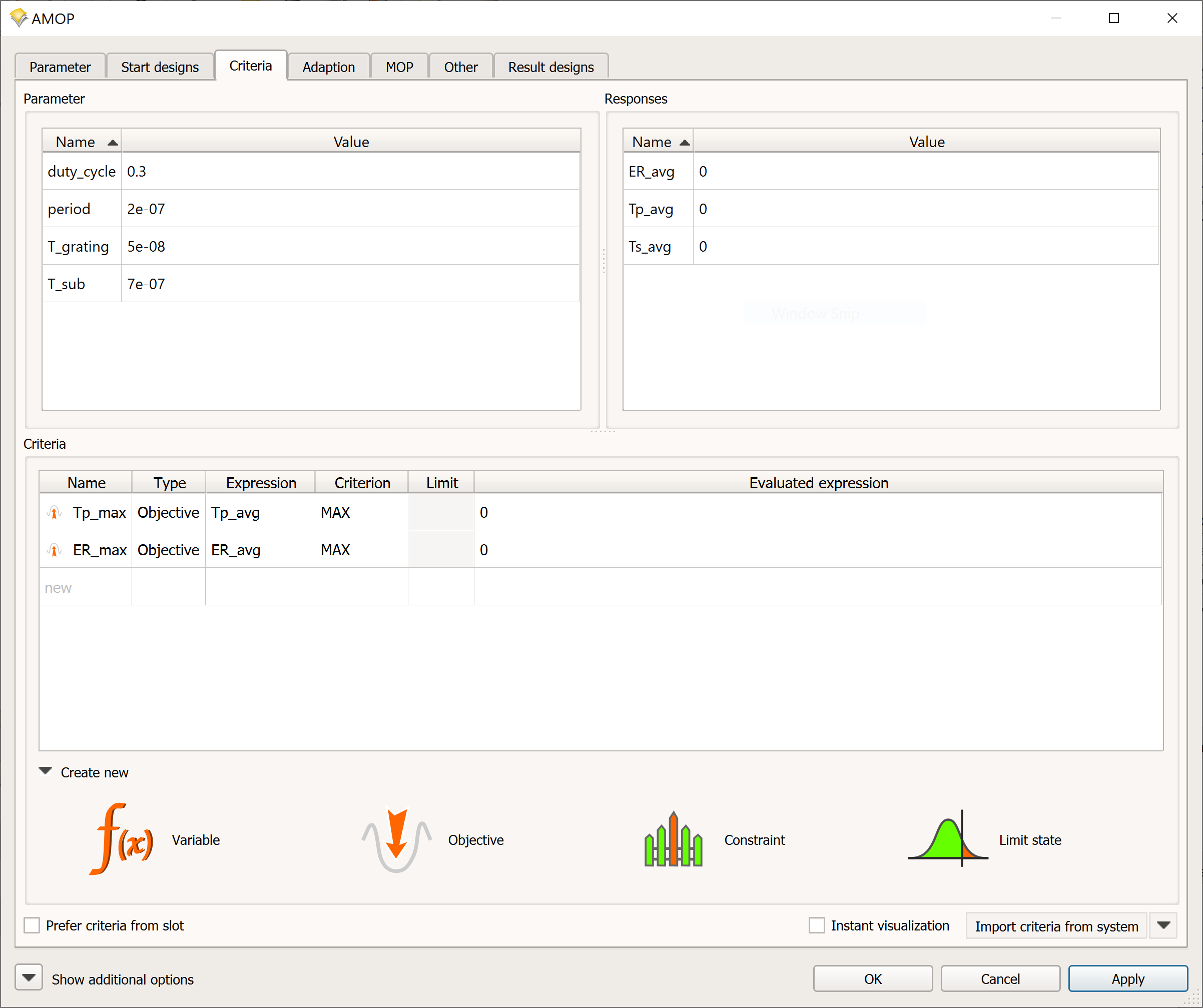Click the Objective label under Create new
The height and width of the screenshot is (1008, 1203).
[x=476, y=840]
